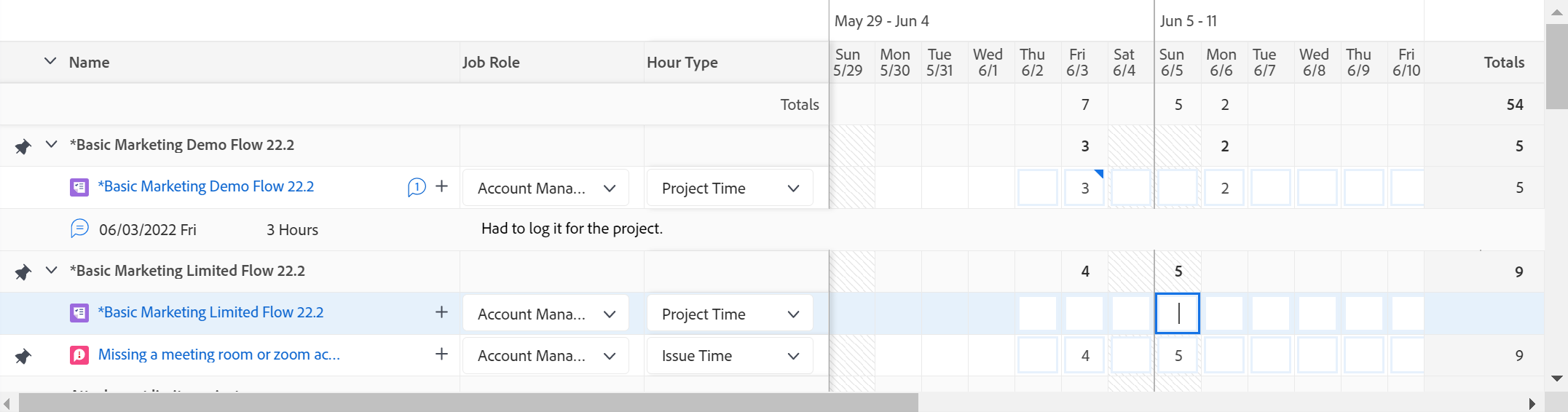Click Sun 6/5 hours cell on Missing meeting row
Image resolution: width=1568 pixels, height=412 pixels.
[x=1178, y=356]
